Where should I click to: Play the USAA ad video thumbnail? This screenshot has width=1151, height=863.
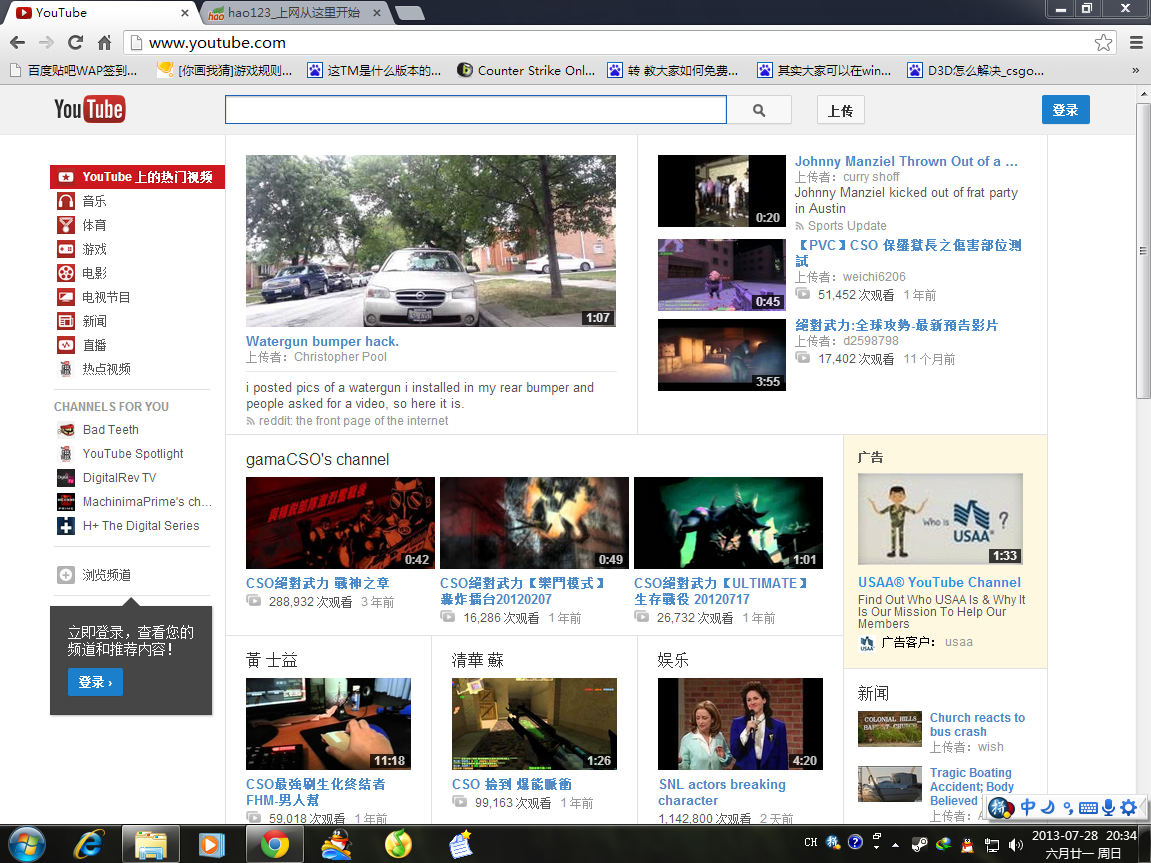pyautogui.click(x=940, y=519)
